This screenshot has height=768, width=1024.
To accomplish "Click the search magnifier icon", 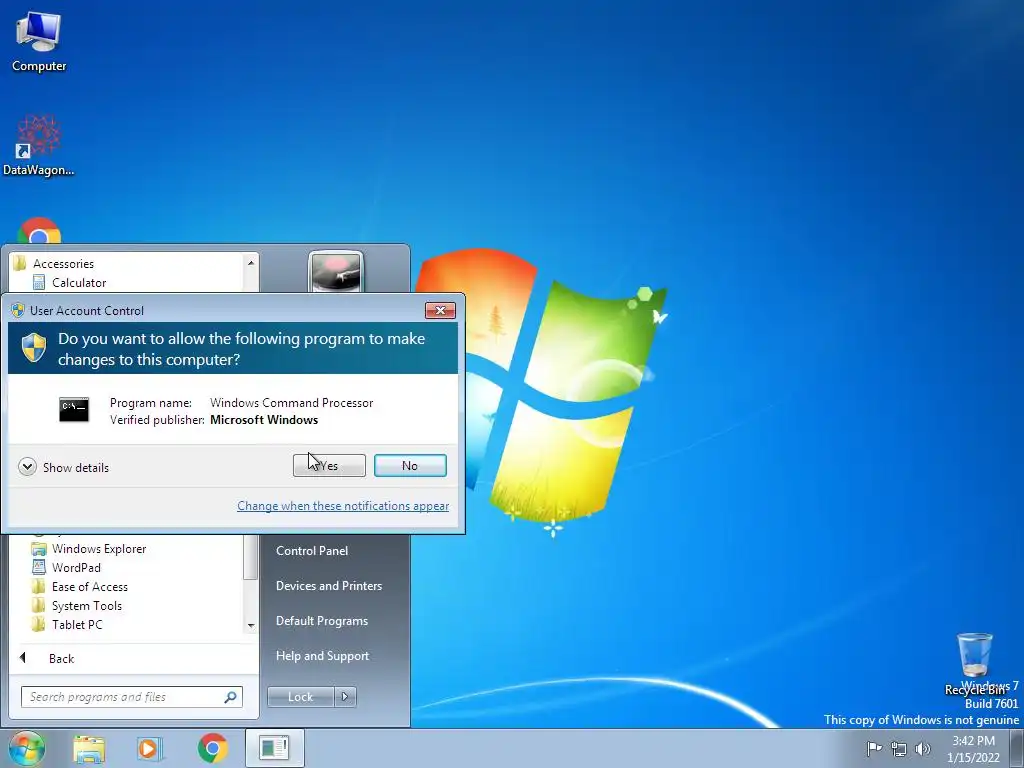I will pyautogui.click(x=230, y=697).
